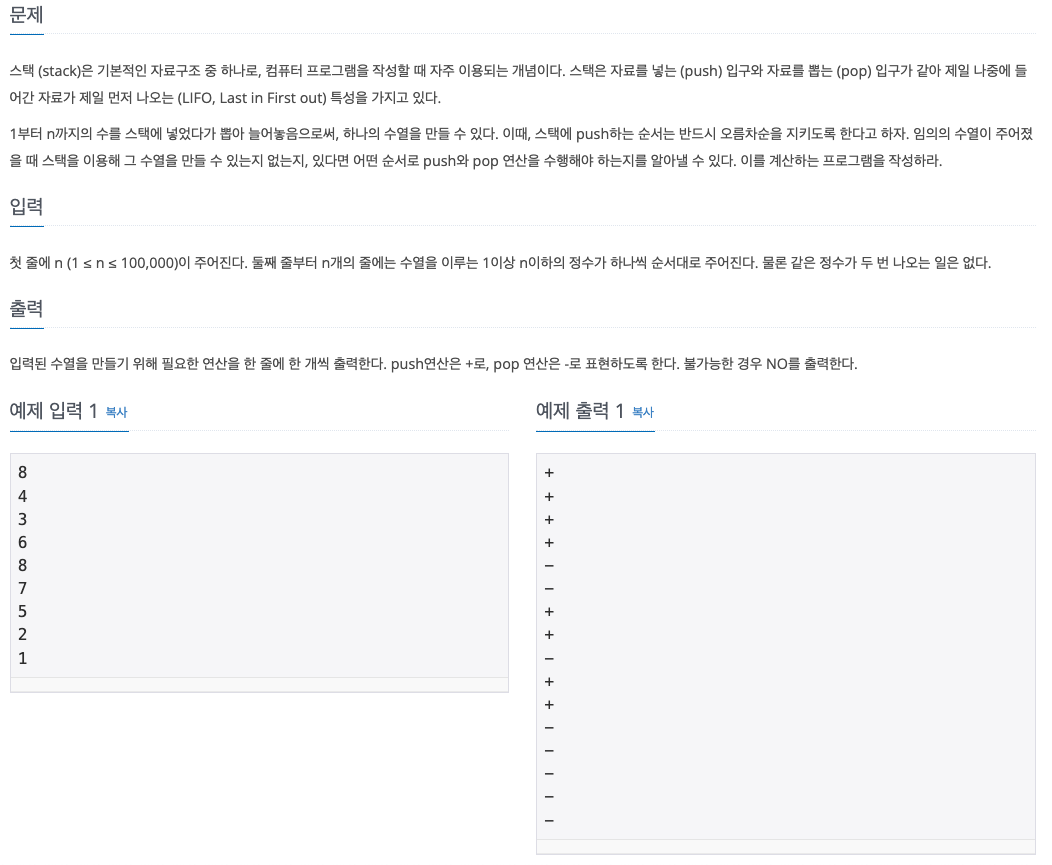Click number 7 in the sample input

click(x=23, y=588)
